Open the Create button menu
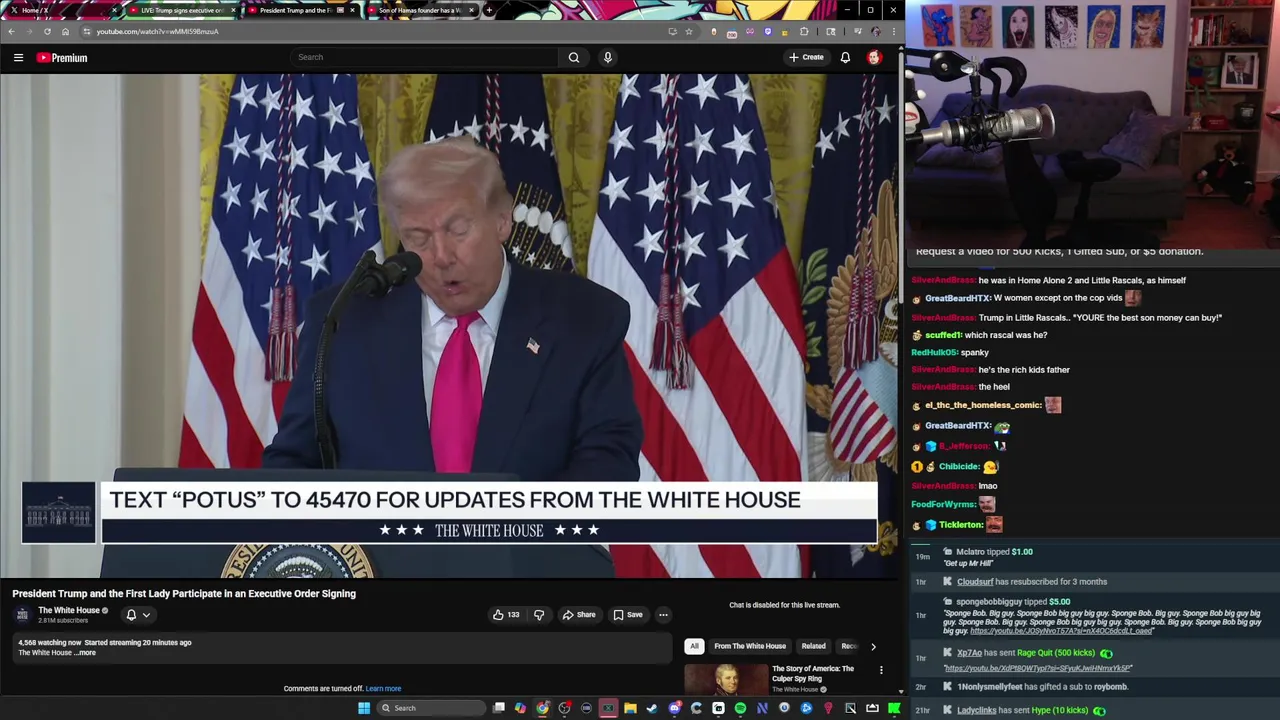 tap(806, 57)
